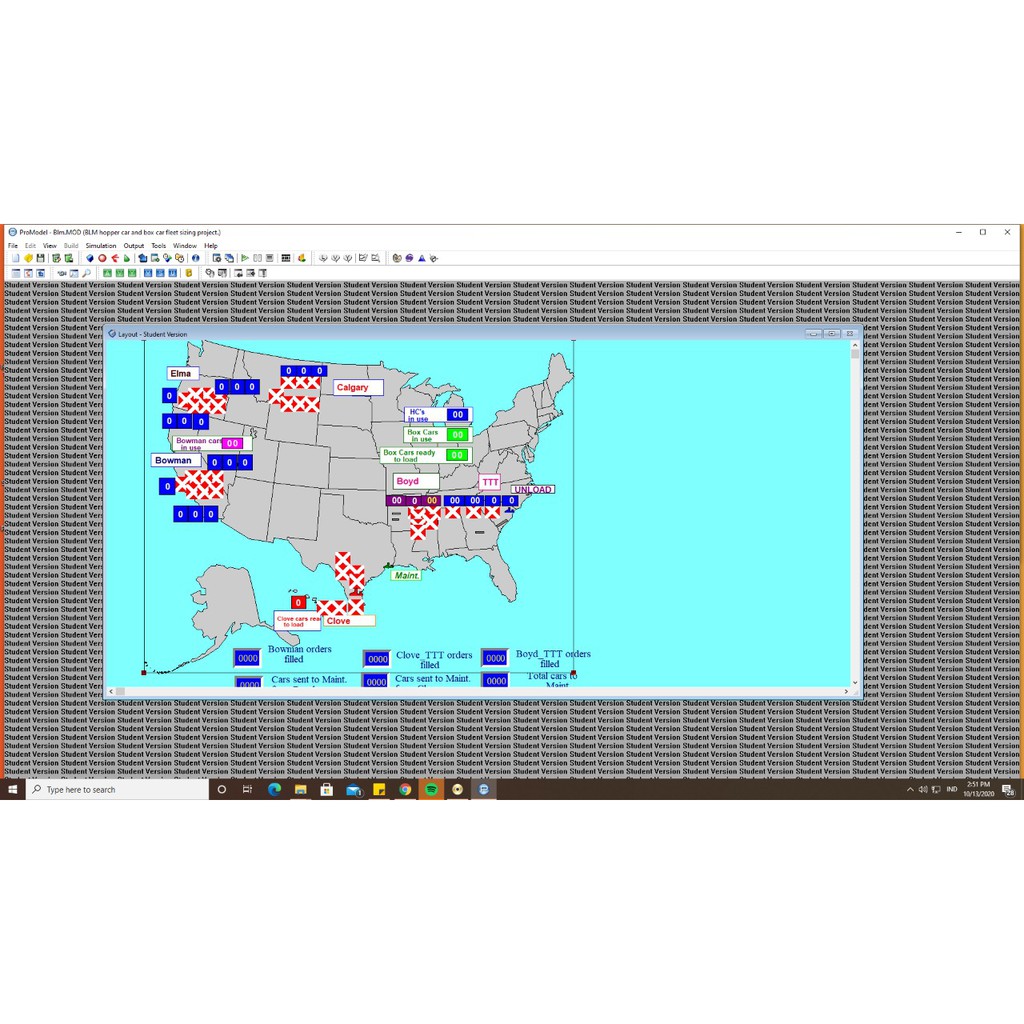Click the red circle toolbar icon

(102, 258)
